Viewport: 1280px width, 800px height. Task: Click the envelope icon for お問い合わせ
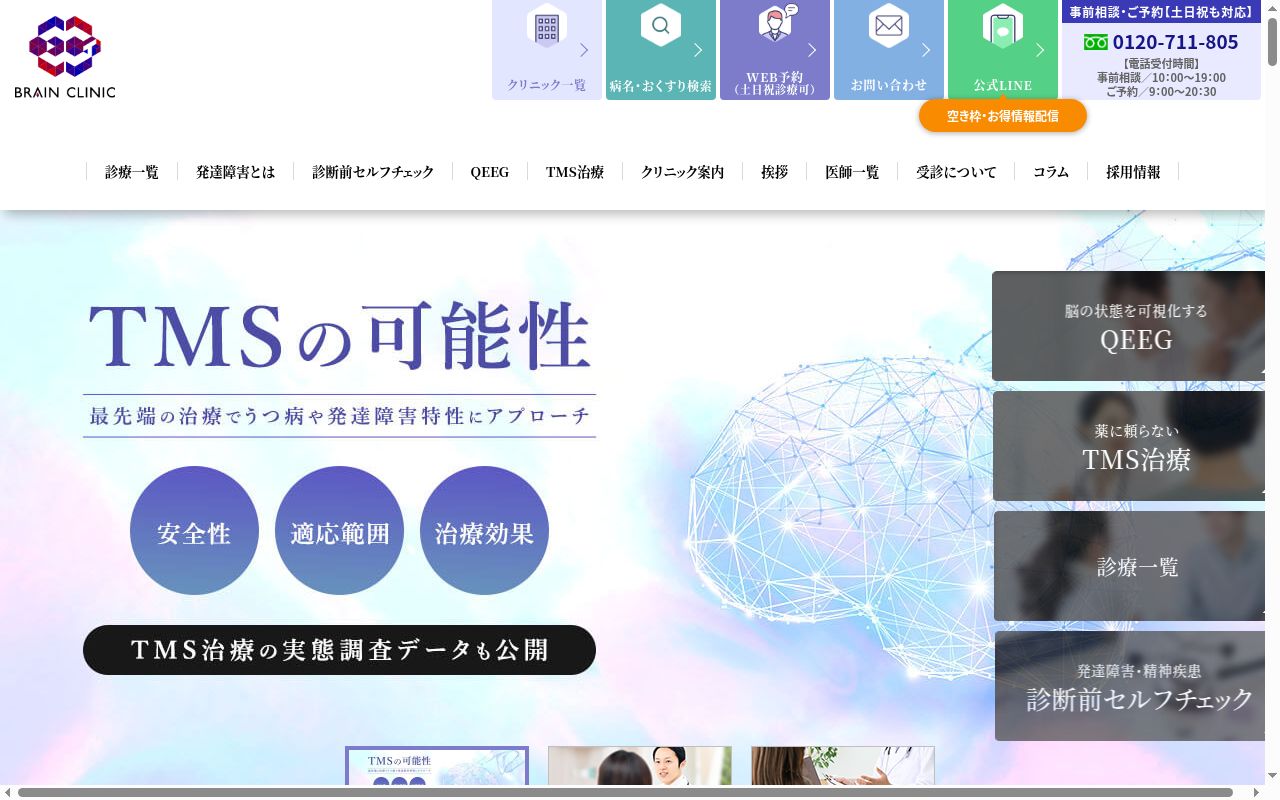click(x=889, y=25)
